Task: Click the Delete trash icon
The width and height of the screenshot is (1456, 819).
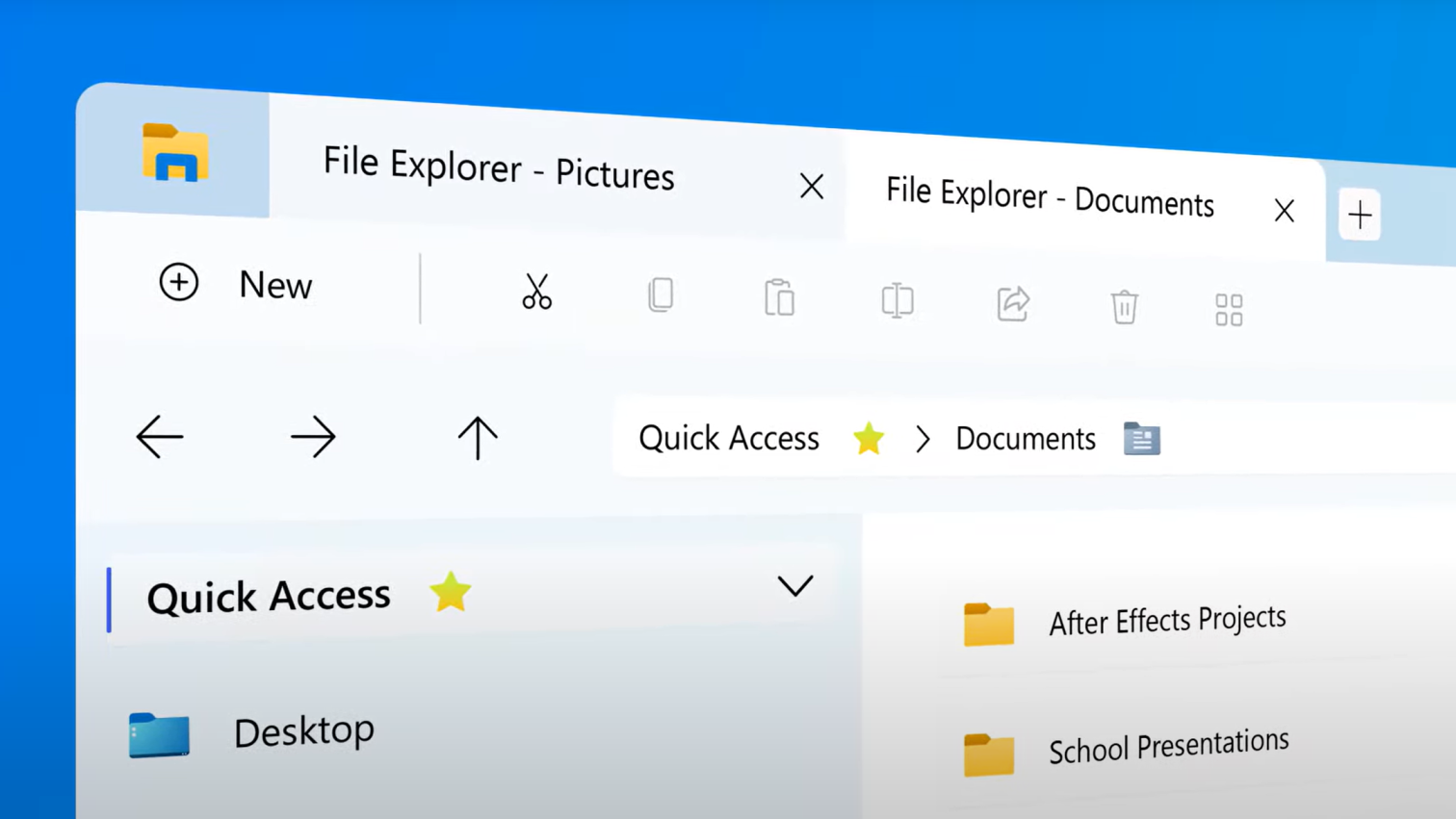Action: tap(1124, 307)
